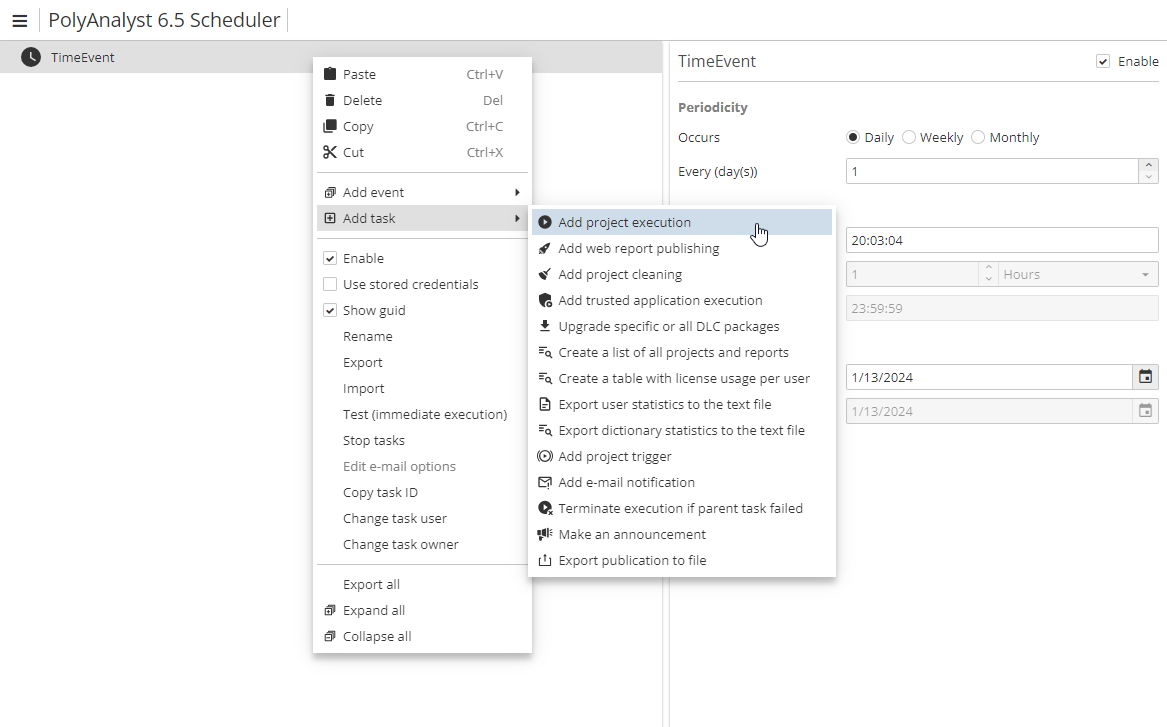Click the Paste clipboard icon
The height and width of the screenshot is (727, 1167).
(x=330, y=74)
